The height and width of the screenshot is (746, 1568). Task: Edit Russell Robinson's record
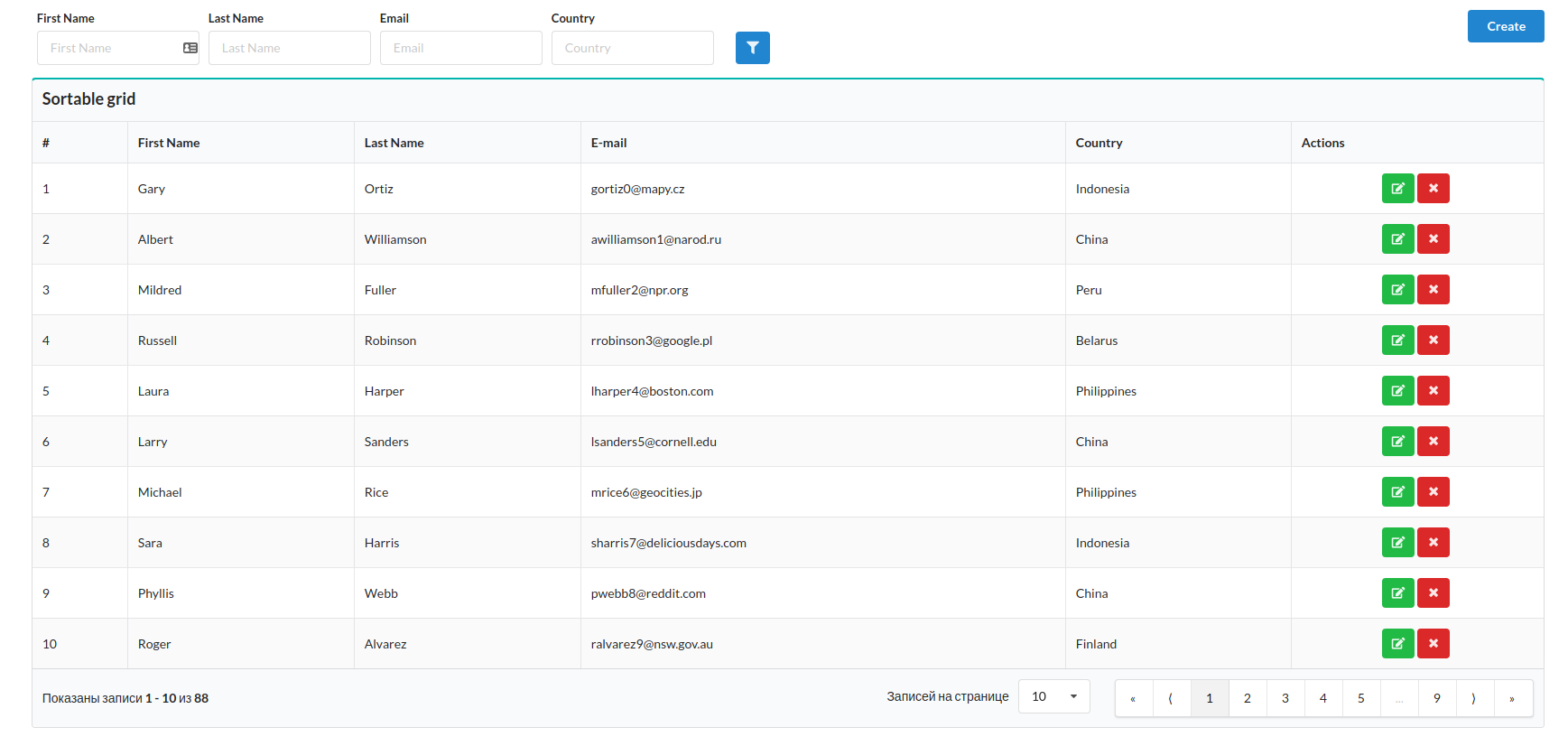click(x=1397, y=340)
